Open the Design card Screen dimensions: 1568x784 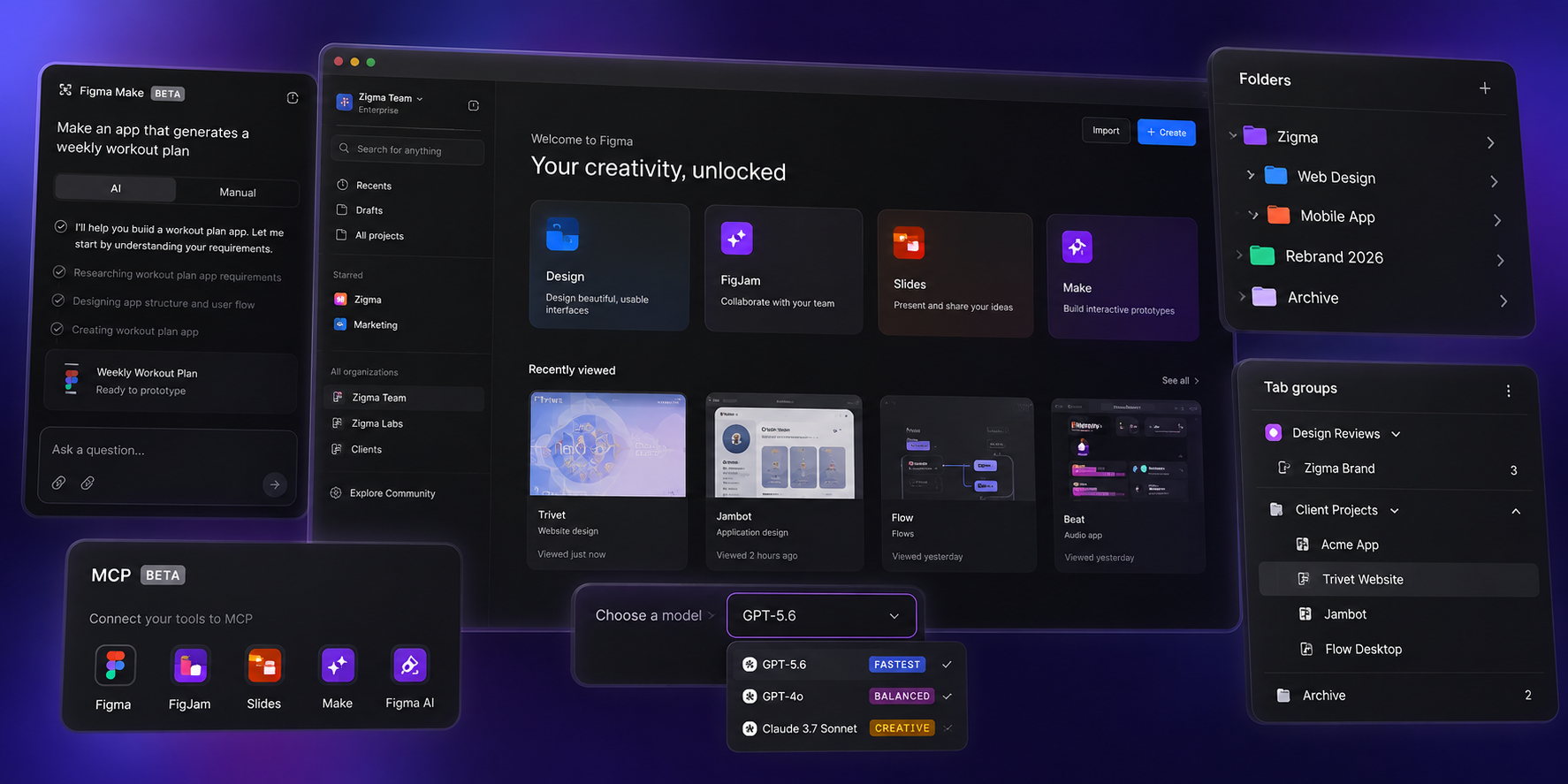(609, 266)
